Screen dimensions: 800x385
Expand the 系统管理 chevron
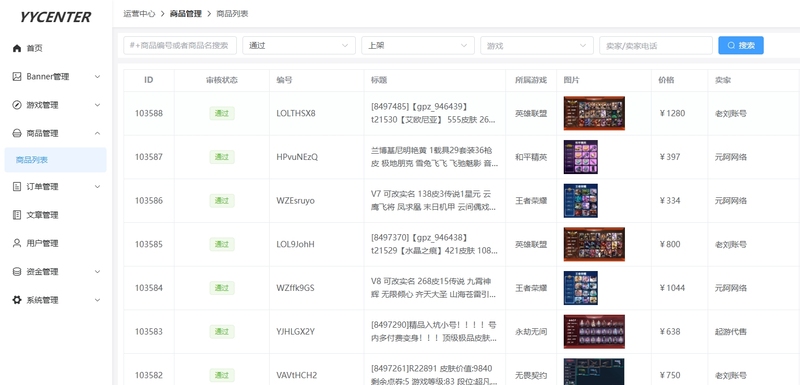click(x=97, y=300)
